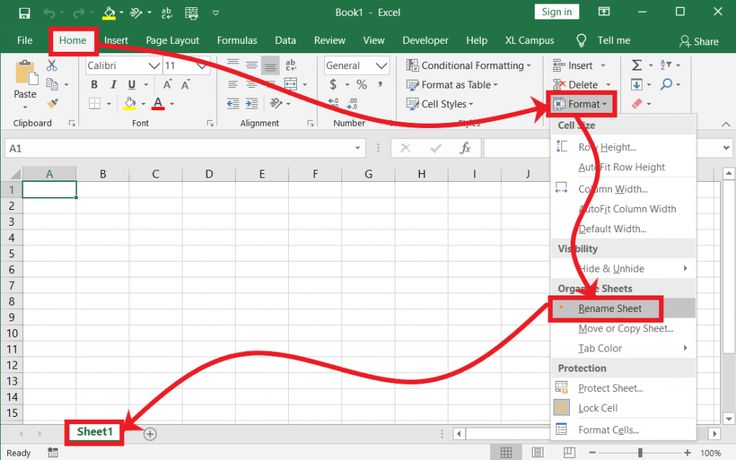
Task: Open the File tab
Action: click(x=24, y=40)
